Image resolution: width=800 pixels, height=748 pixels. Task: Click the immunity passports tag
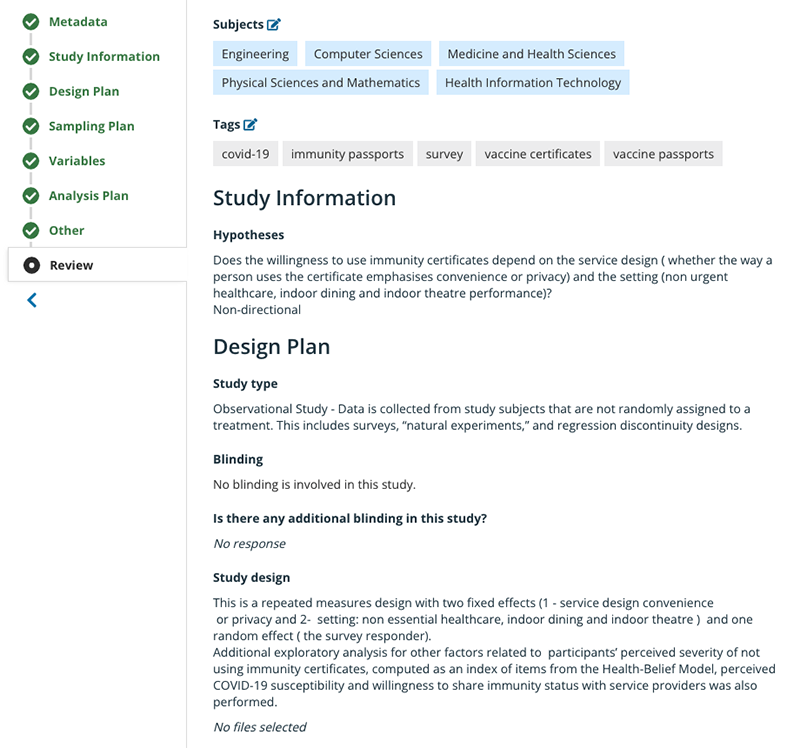[x=347, y=154]
